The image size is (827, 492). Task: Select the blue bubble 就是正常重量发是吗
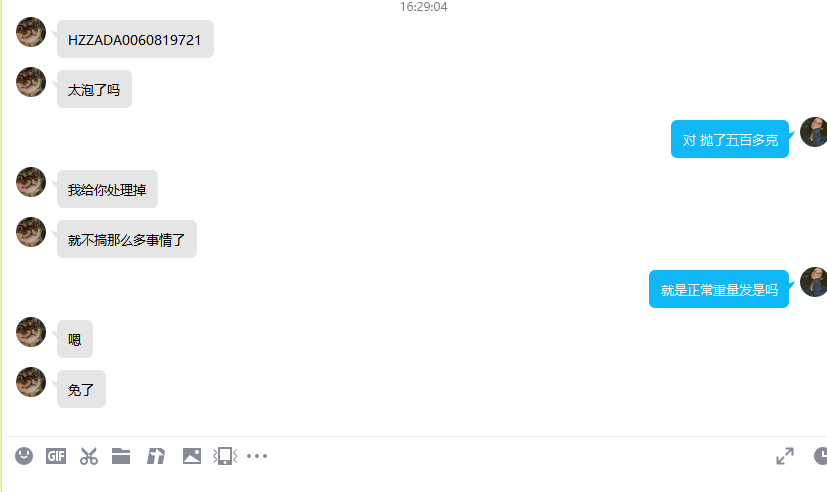click(x=719, y=289)
